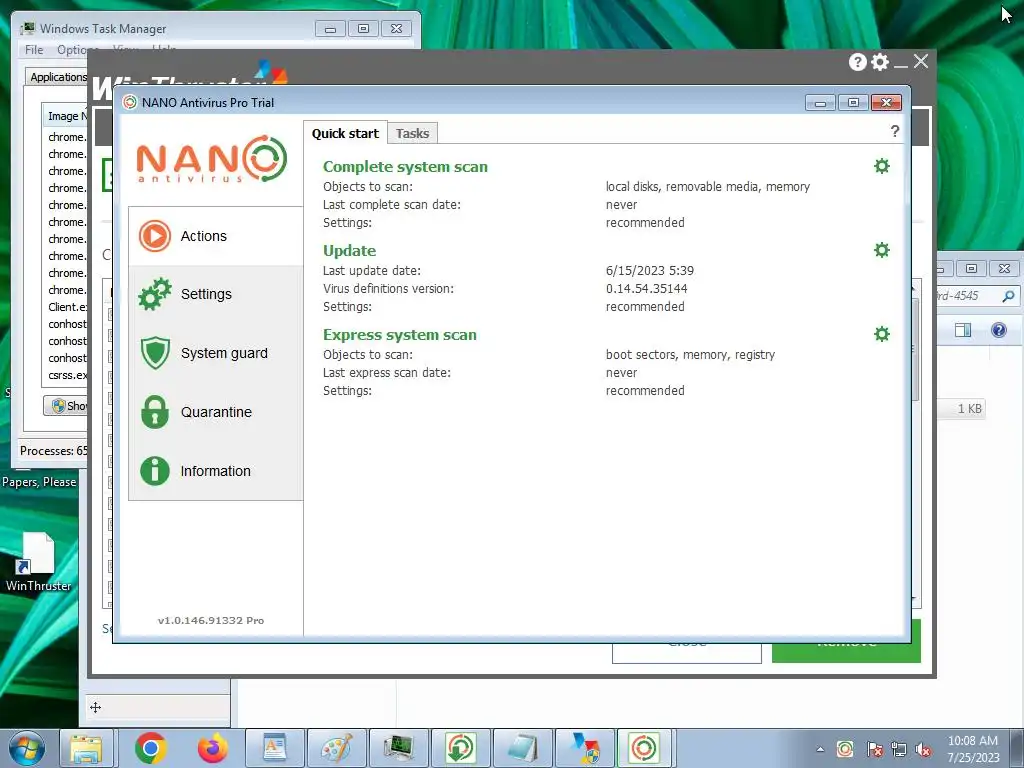Toggle the Explorer preview pane icon
1024x768 pixels.
point(963,330)
